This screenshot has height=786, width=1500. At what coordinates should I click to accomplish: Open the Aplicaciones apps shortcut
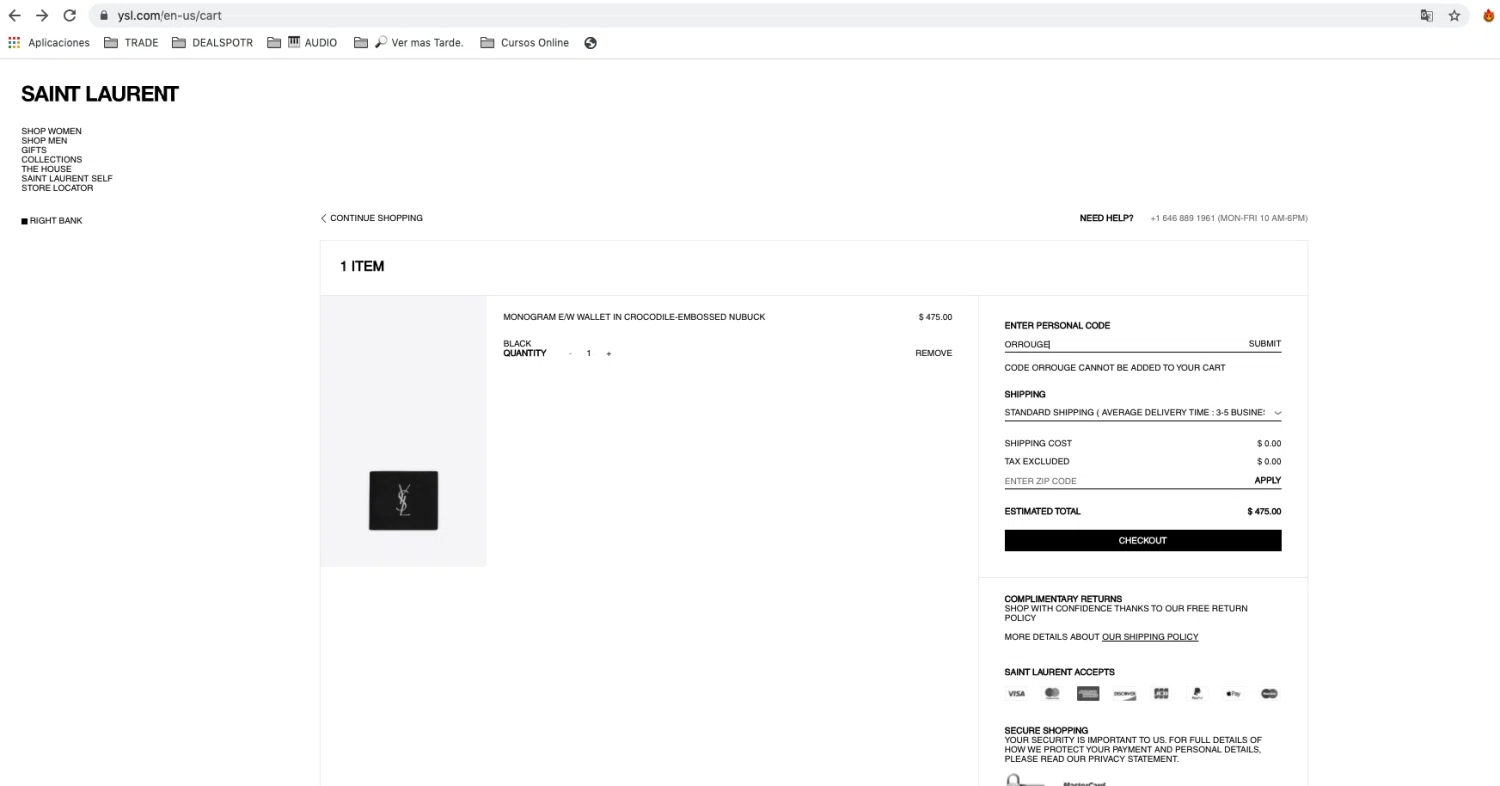pyautogui.click(x=48, y=43)
